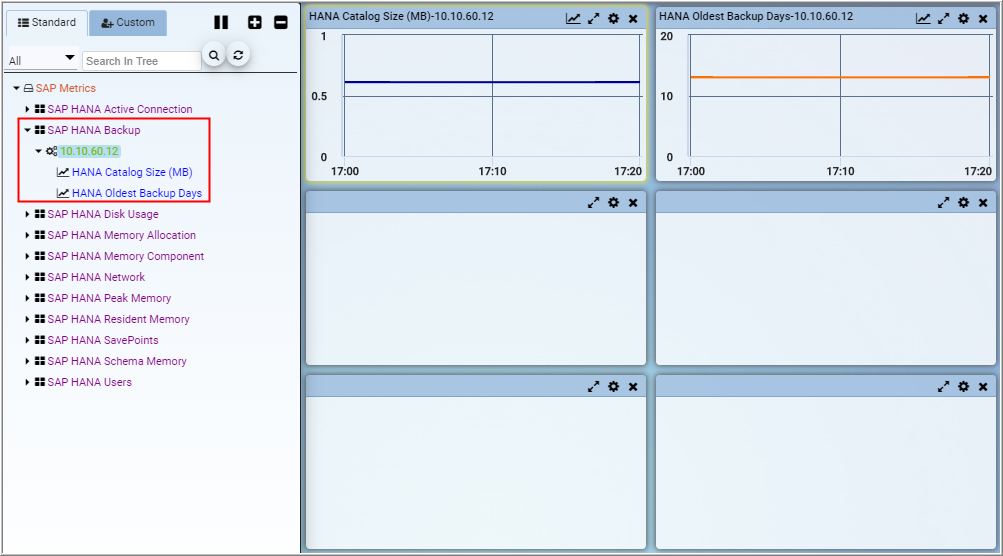The width and height of the screenshot is (1003, 556).
Task: Open settings of middle-right empty panel
Action: [x=963, y=203]
